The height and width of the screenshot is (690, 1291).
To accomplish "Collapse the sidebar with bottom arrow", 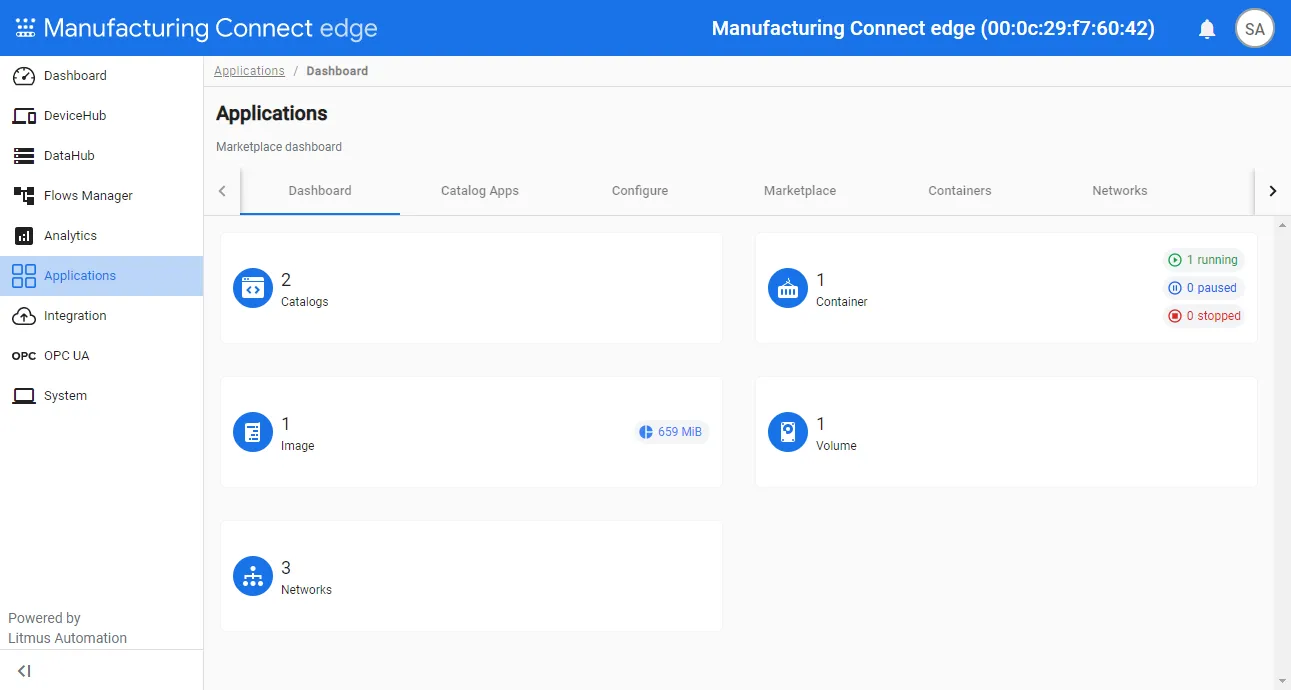I will 24,671.
